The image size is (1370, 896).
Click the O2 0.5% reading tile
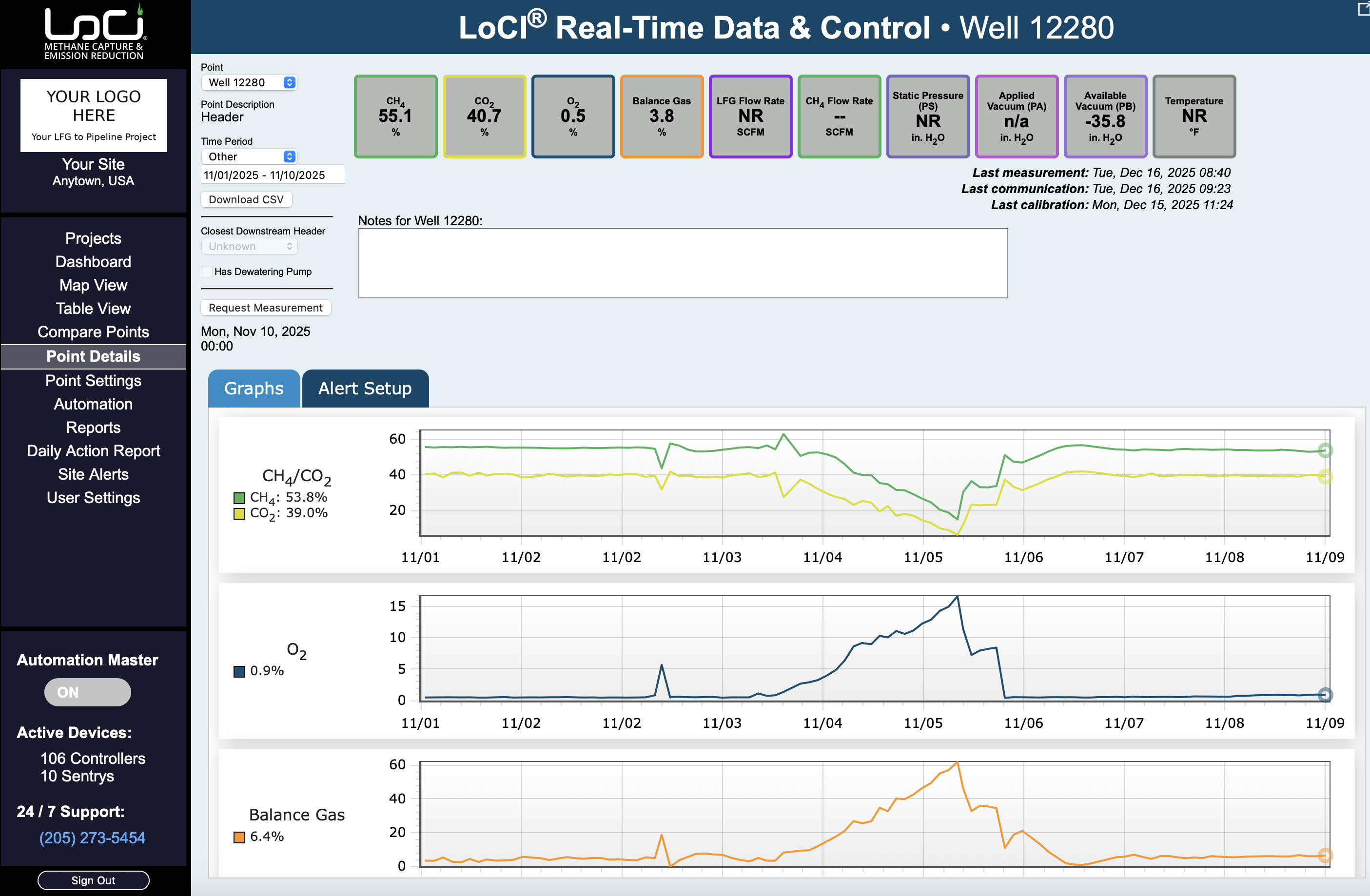coord(573,116)
